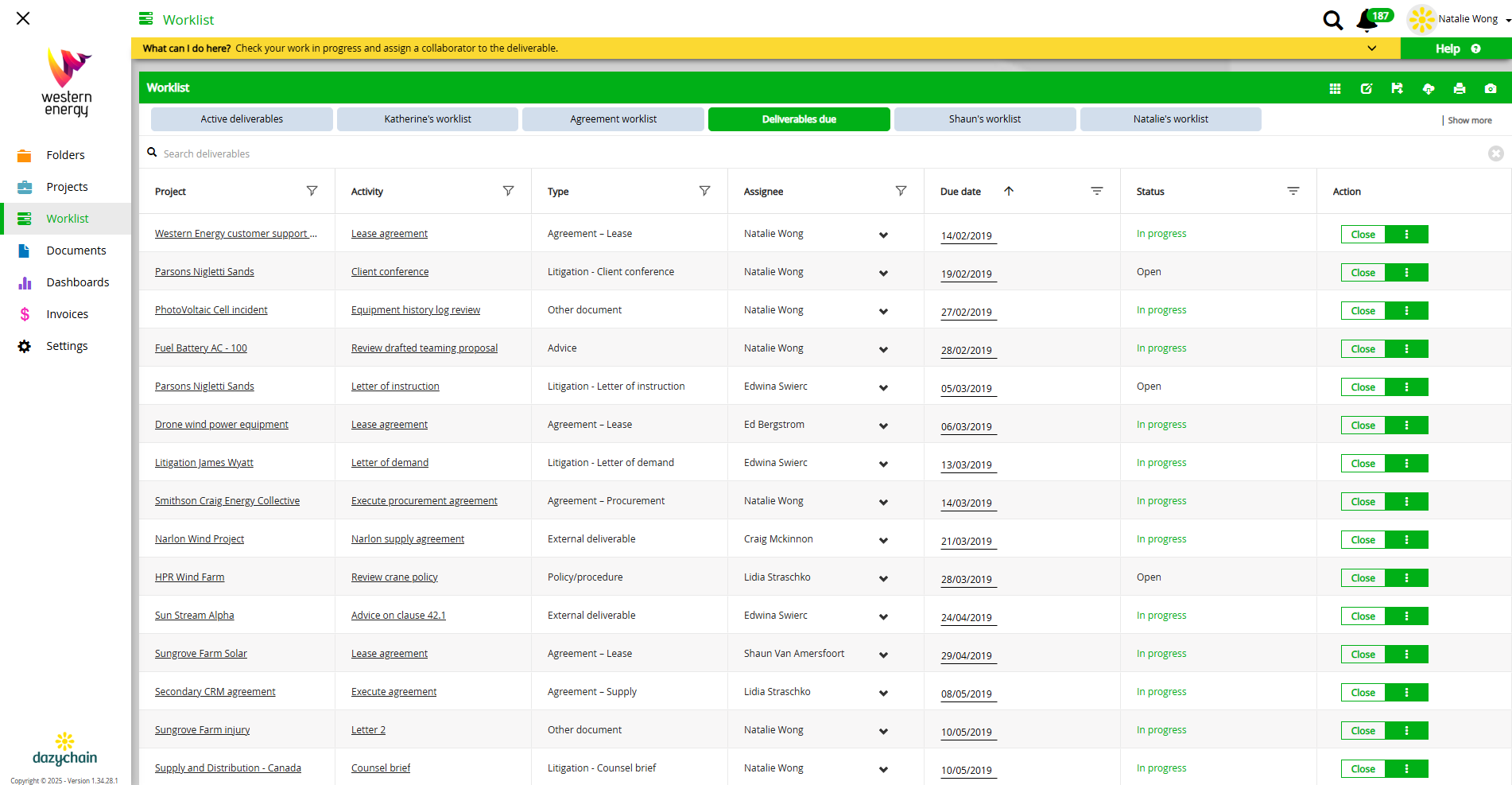This screenshot has width=1512, height=785.
Task: Filter the Project column
Action: 312,191
